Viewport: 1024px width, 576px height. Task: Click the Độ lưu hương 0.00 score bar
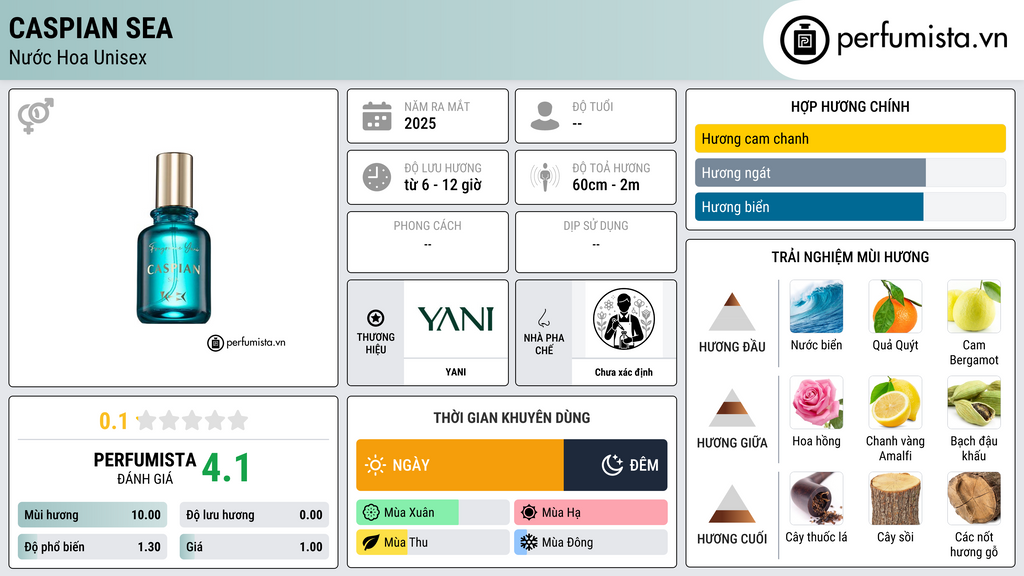(254, 515)
